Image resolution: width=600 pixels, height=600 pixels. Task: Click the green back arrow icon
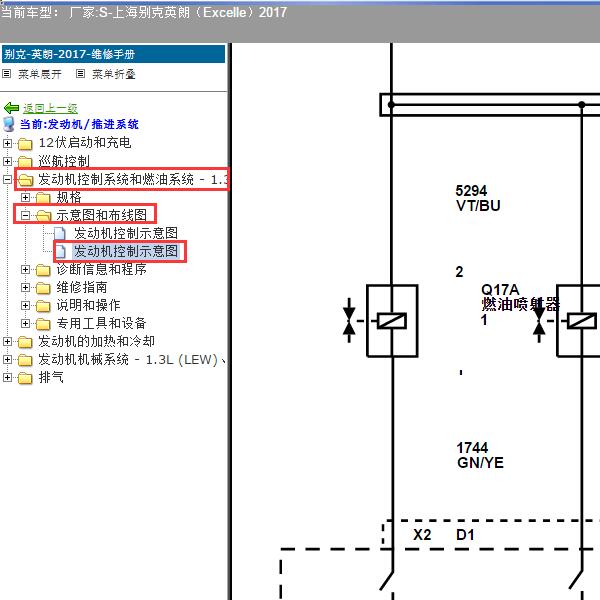pos(11,108)
